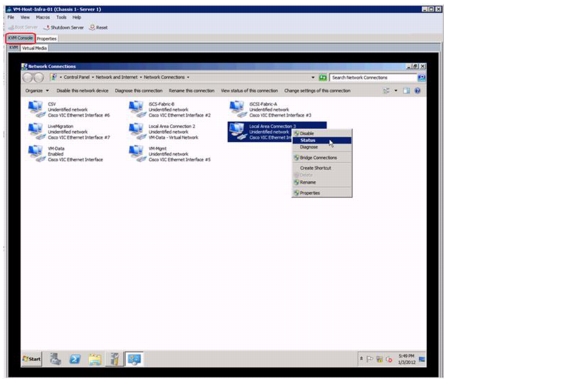Viewport: 576px width, 384px height.
Task: Select the VM-Mgmt connection icon
Action: pos(137,153)
